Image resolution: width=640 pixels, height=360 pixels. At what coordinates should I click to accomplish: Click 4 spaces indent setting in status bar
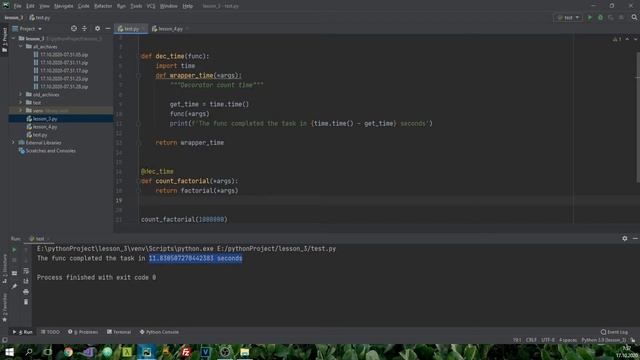click(568, 340)
